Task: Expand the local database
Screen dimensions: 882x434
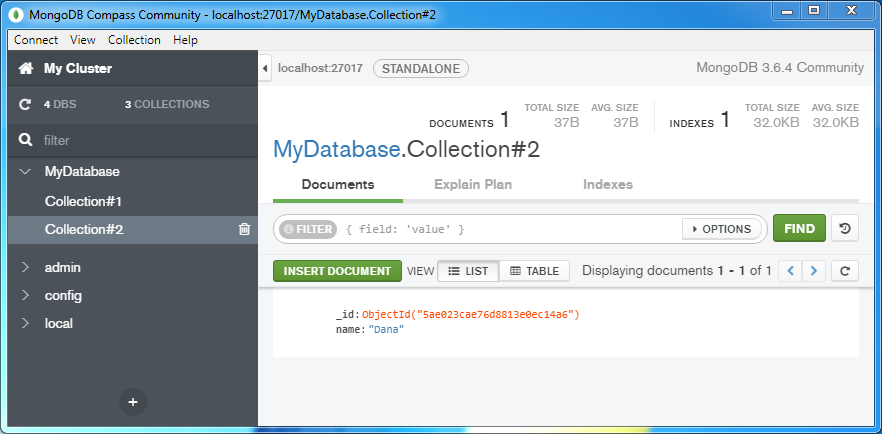Action: (x=25, y=324)
